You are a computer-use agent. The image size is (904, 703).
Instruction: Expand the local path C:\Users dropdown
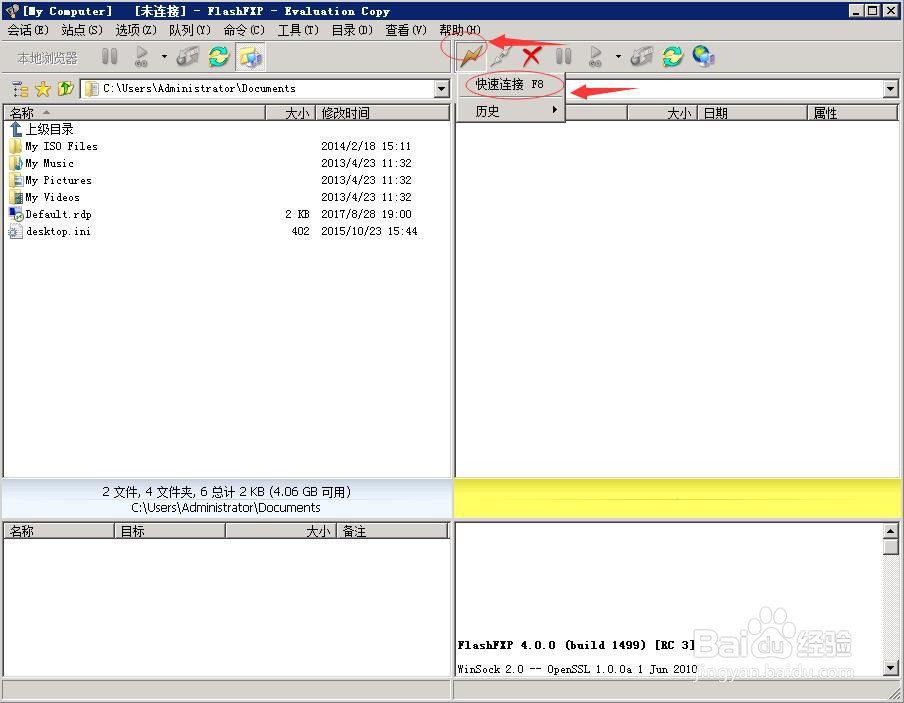(442, 89)
